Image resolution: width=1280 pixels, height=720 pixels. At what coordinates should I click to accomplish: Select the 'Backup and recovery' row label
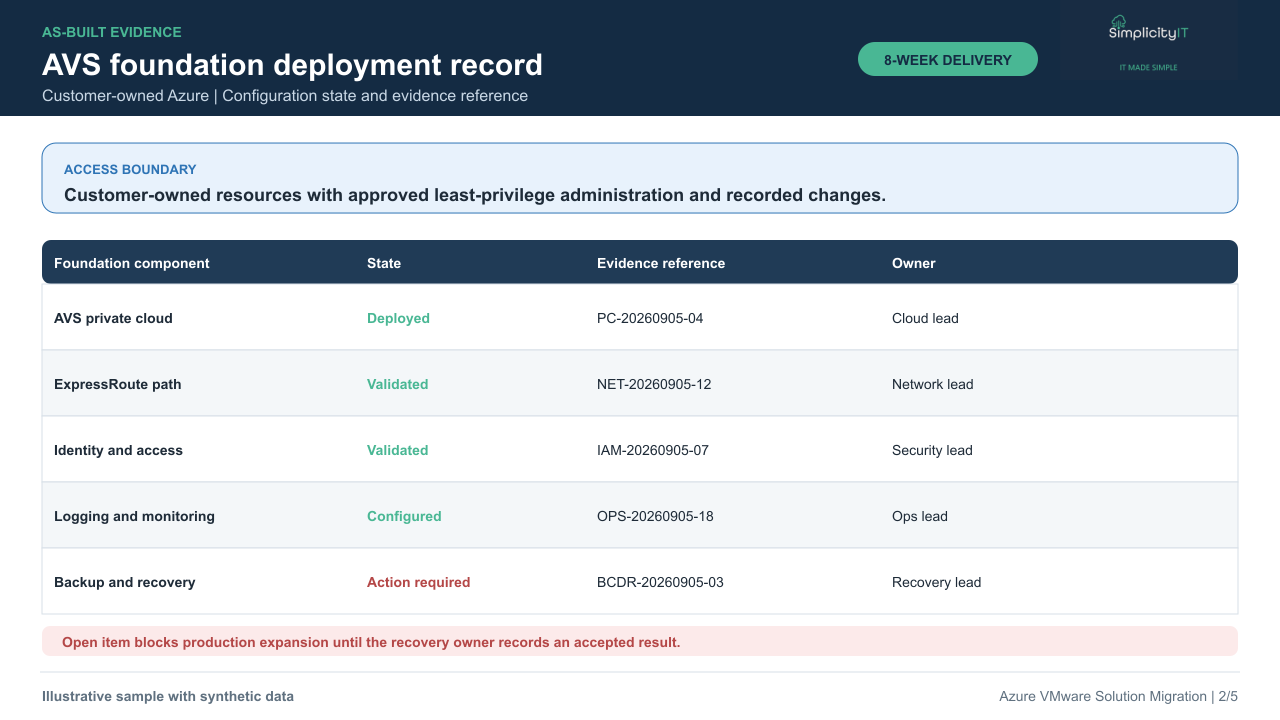124,582
